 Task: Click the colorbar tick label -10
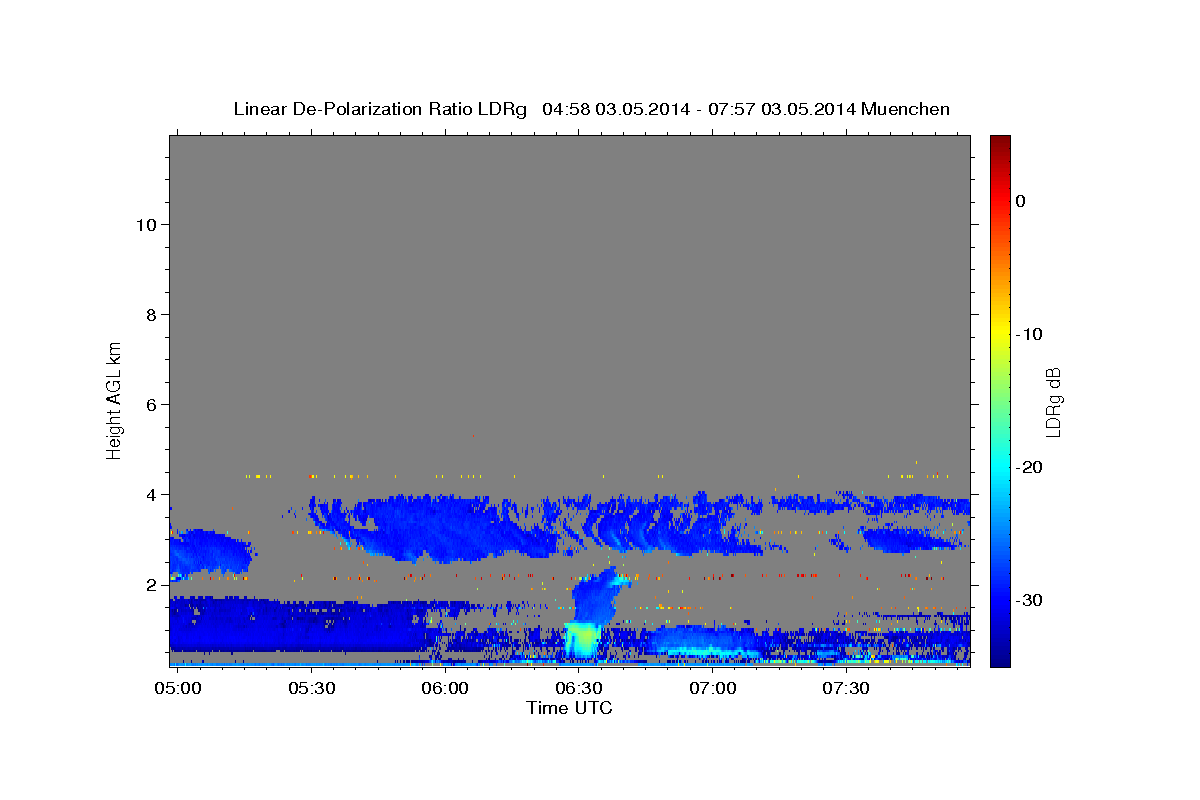click(1029, 334)
